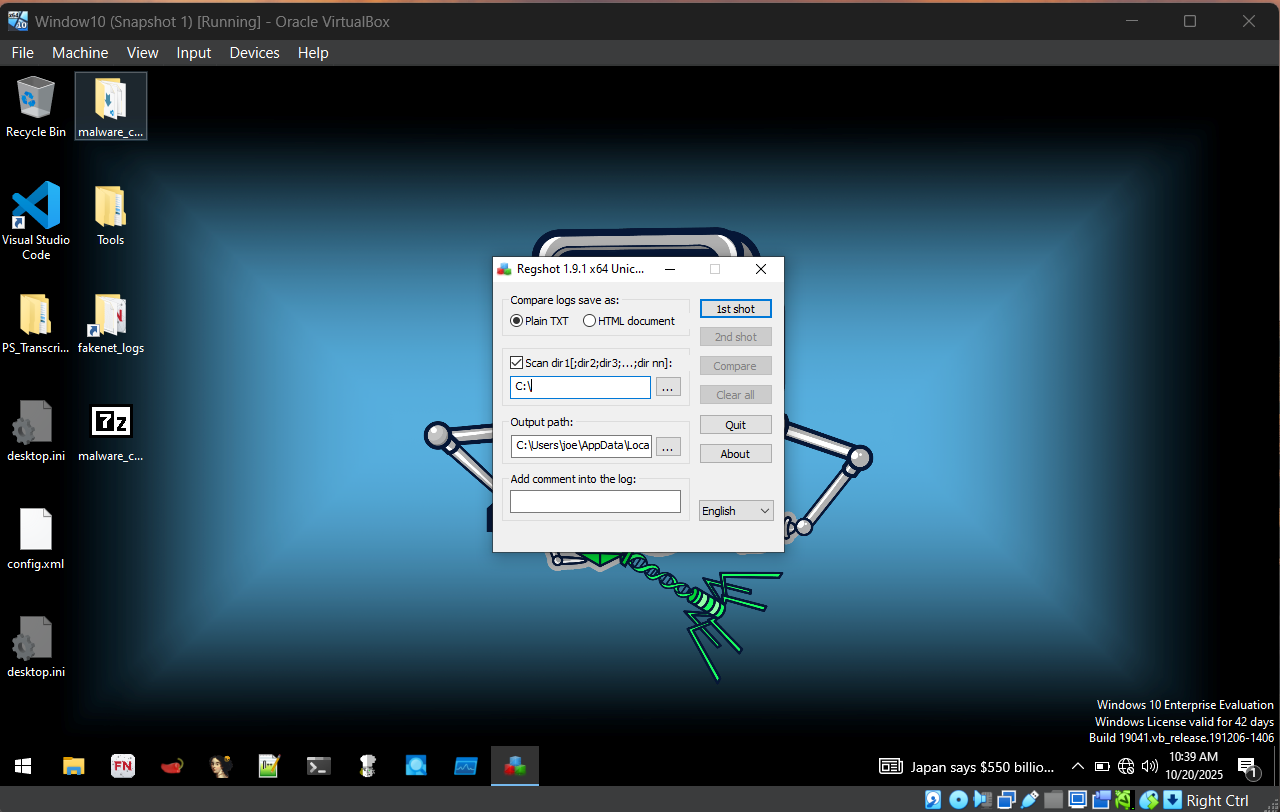The height and width of the screenshot is (812, 1280).
Task: Open the VirtualBox Machine menu
Action: click(80, 53)
